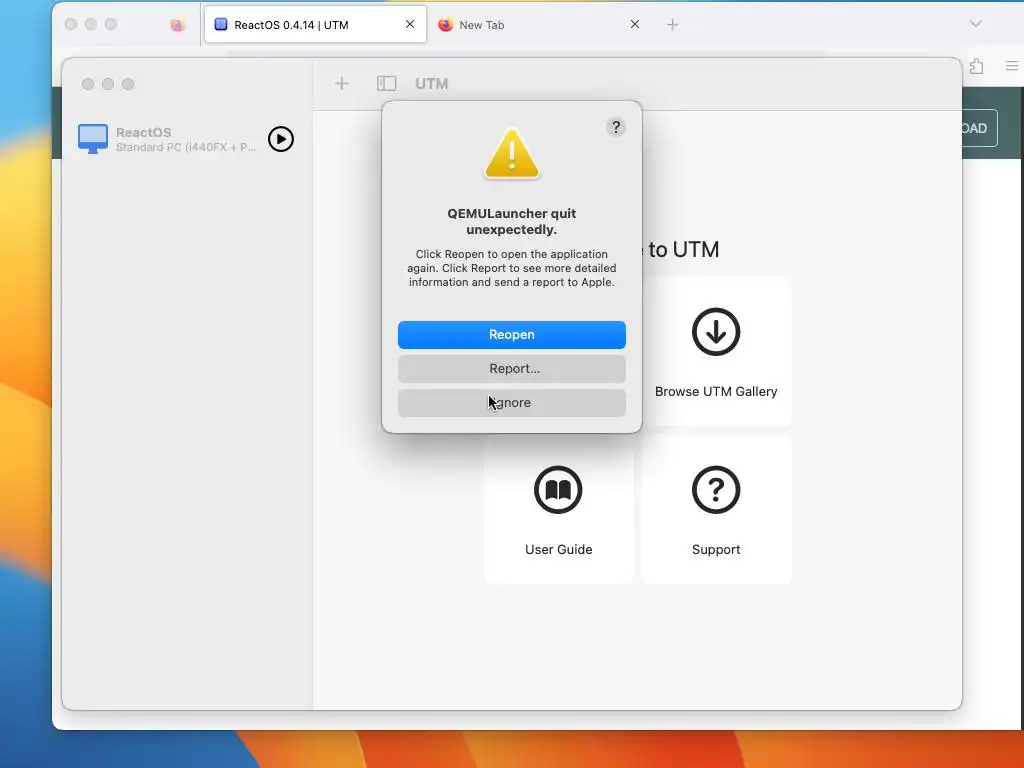Switch to the New Tab browser tab

point(536,25)
